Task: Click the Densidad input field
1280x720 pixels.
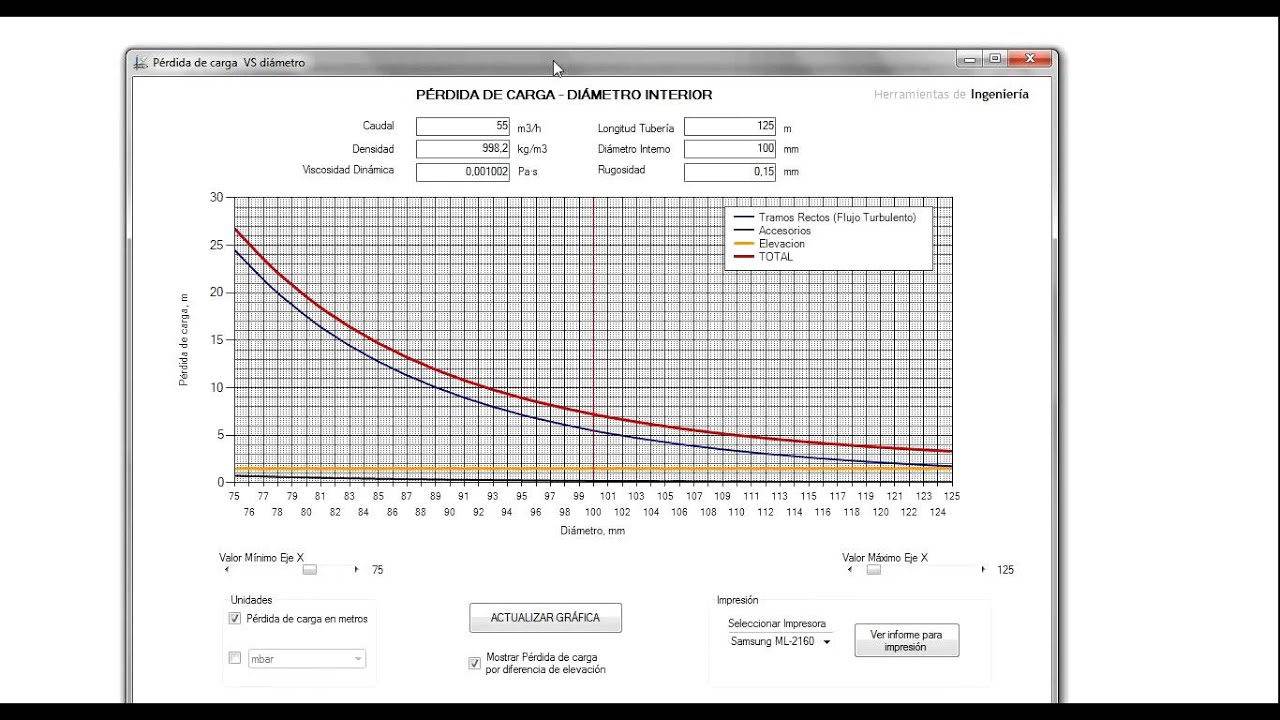Action: [463, 148]
